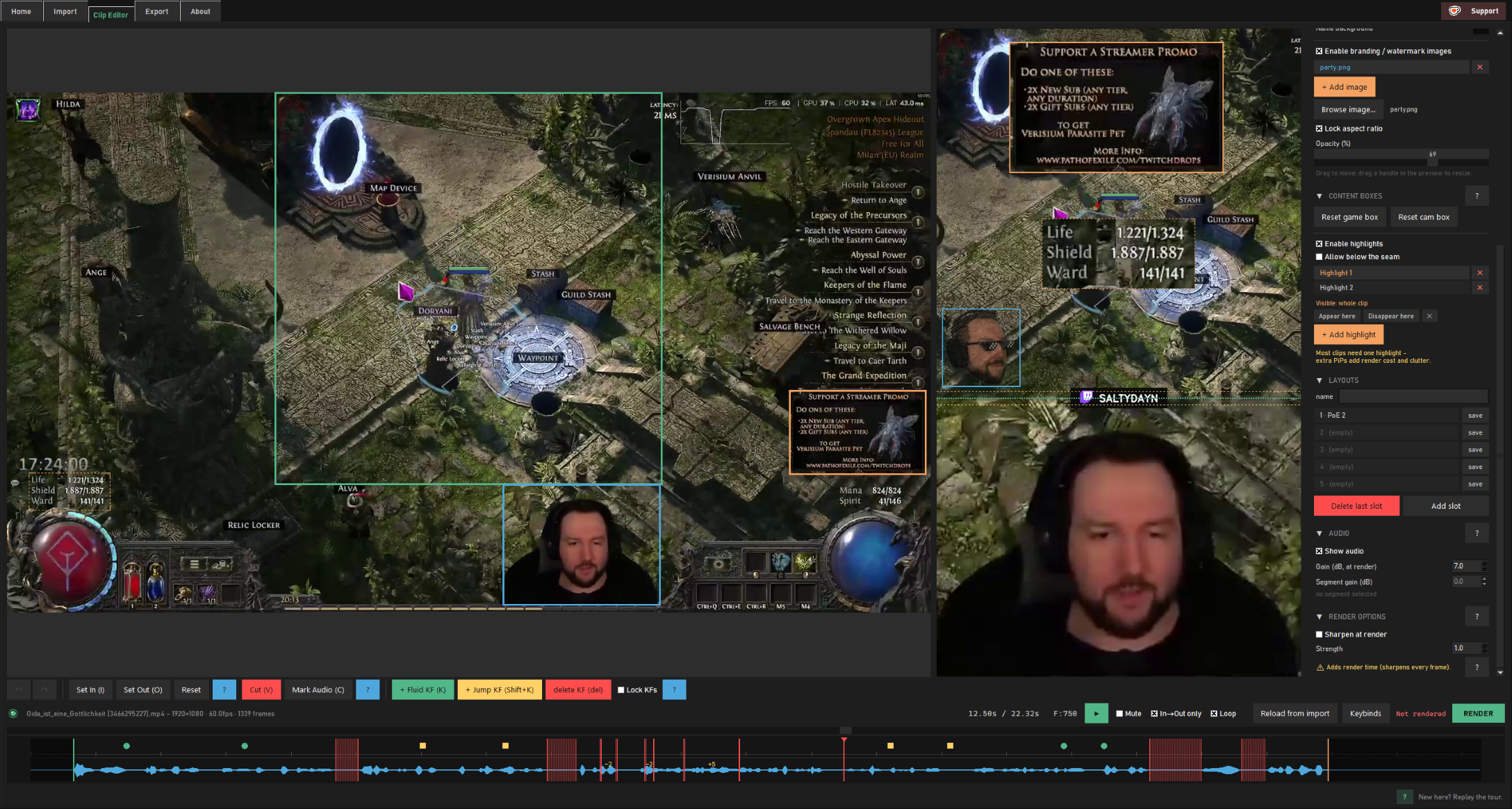Click Set Out (O) button
Screen dimensions: 1512x809
tap(142, 689)
